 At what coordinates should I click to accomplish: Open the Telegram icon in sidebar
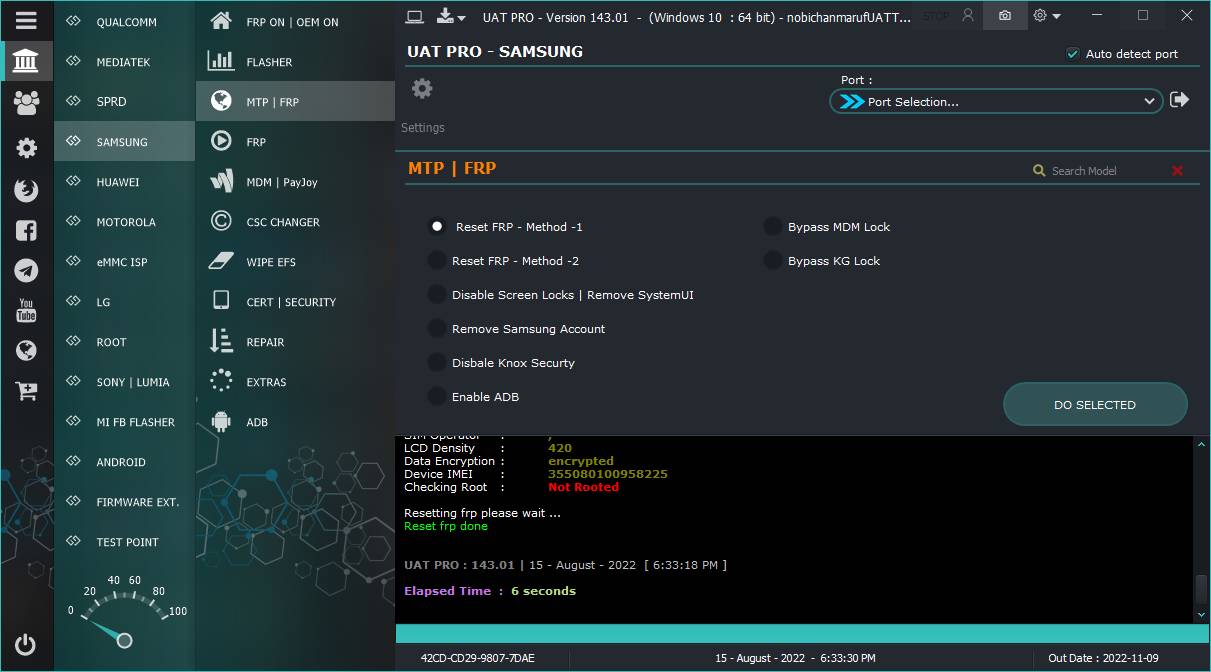point(26,270)
